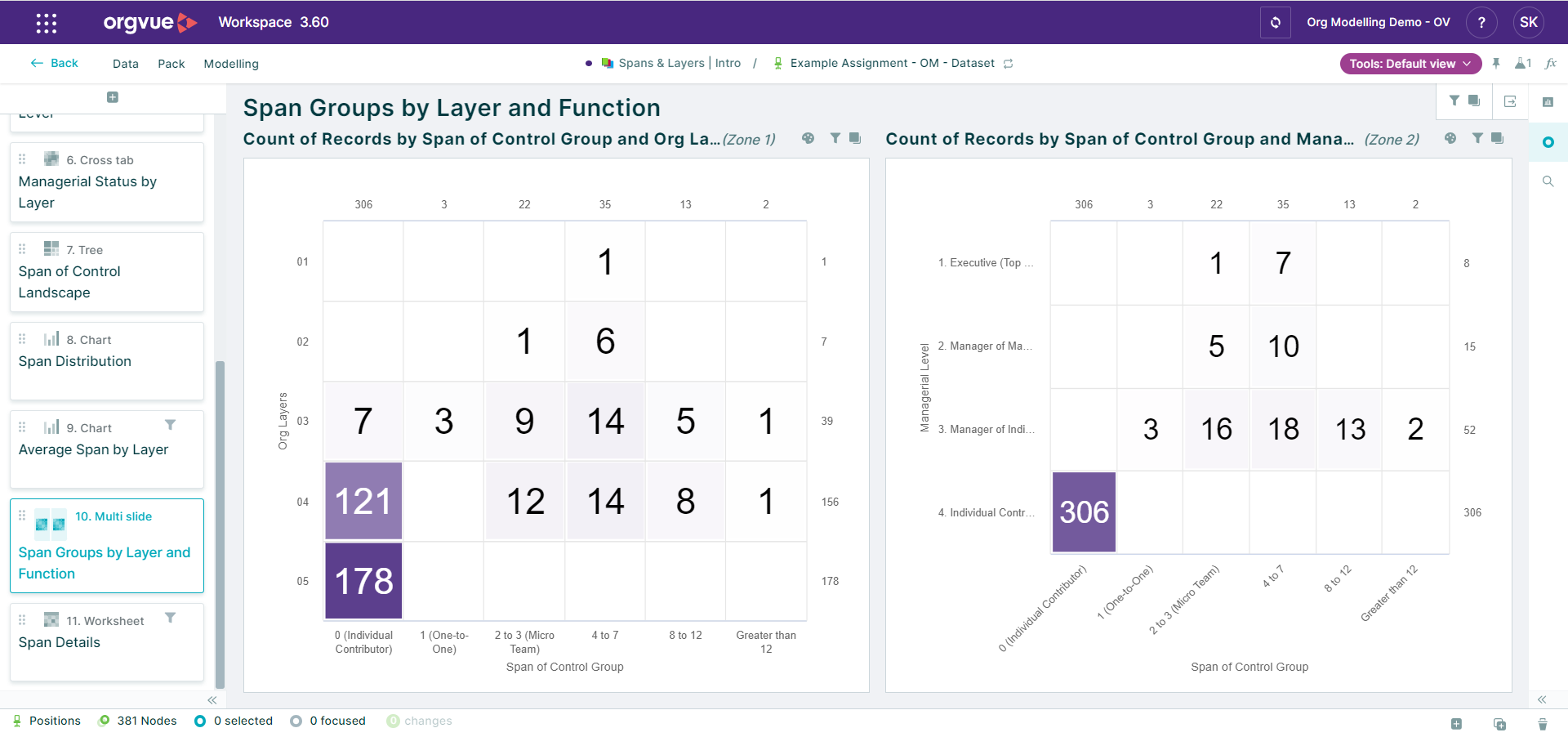Click the add plus icon in status bar
The height and width of the screenshot is (737, 1568).
click(1456, 724)
